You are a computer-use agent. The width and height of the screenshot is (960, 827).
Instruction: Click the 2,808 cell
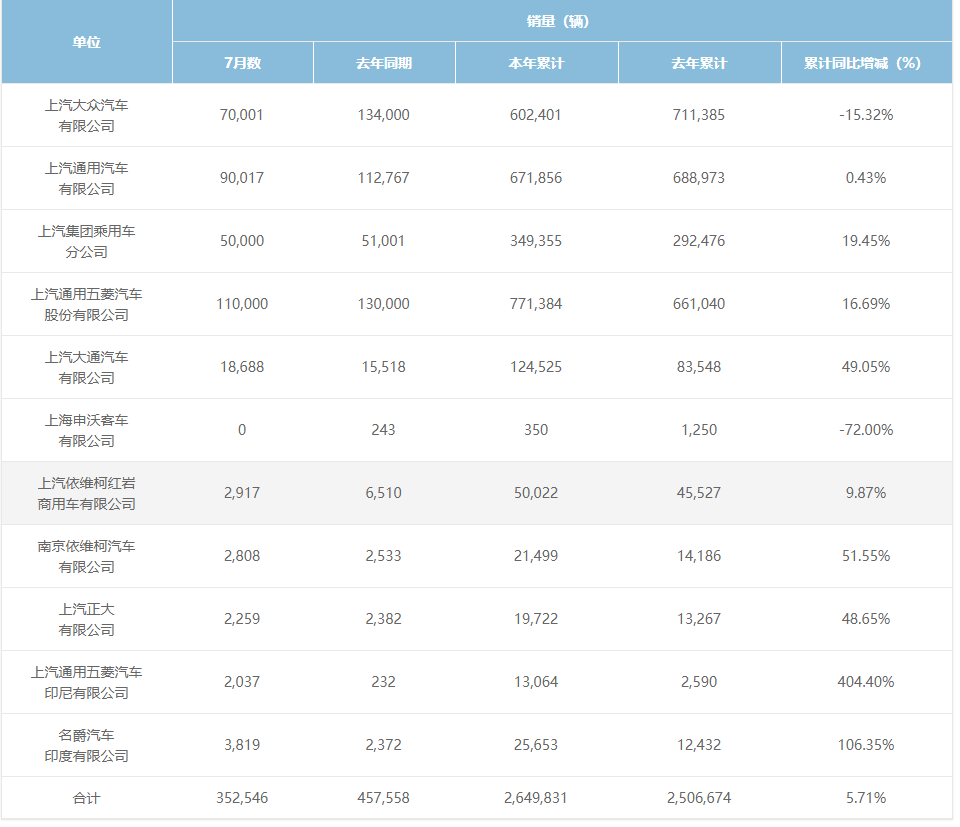242,556
